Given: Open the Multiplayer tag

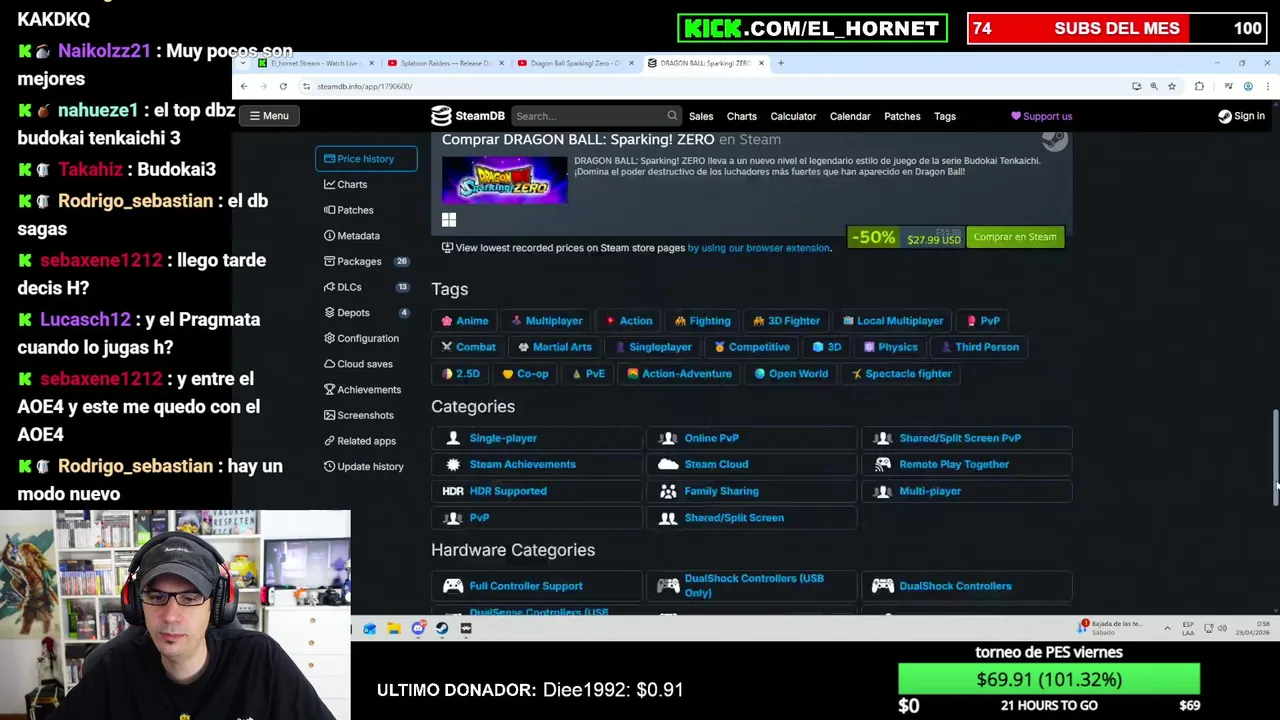Looking at the screenshot, I should 546,321.
